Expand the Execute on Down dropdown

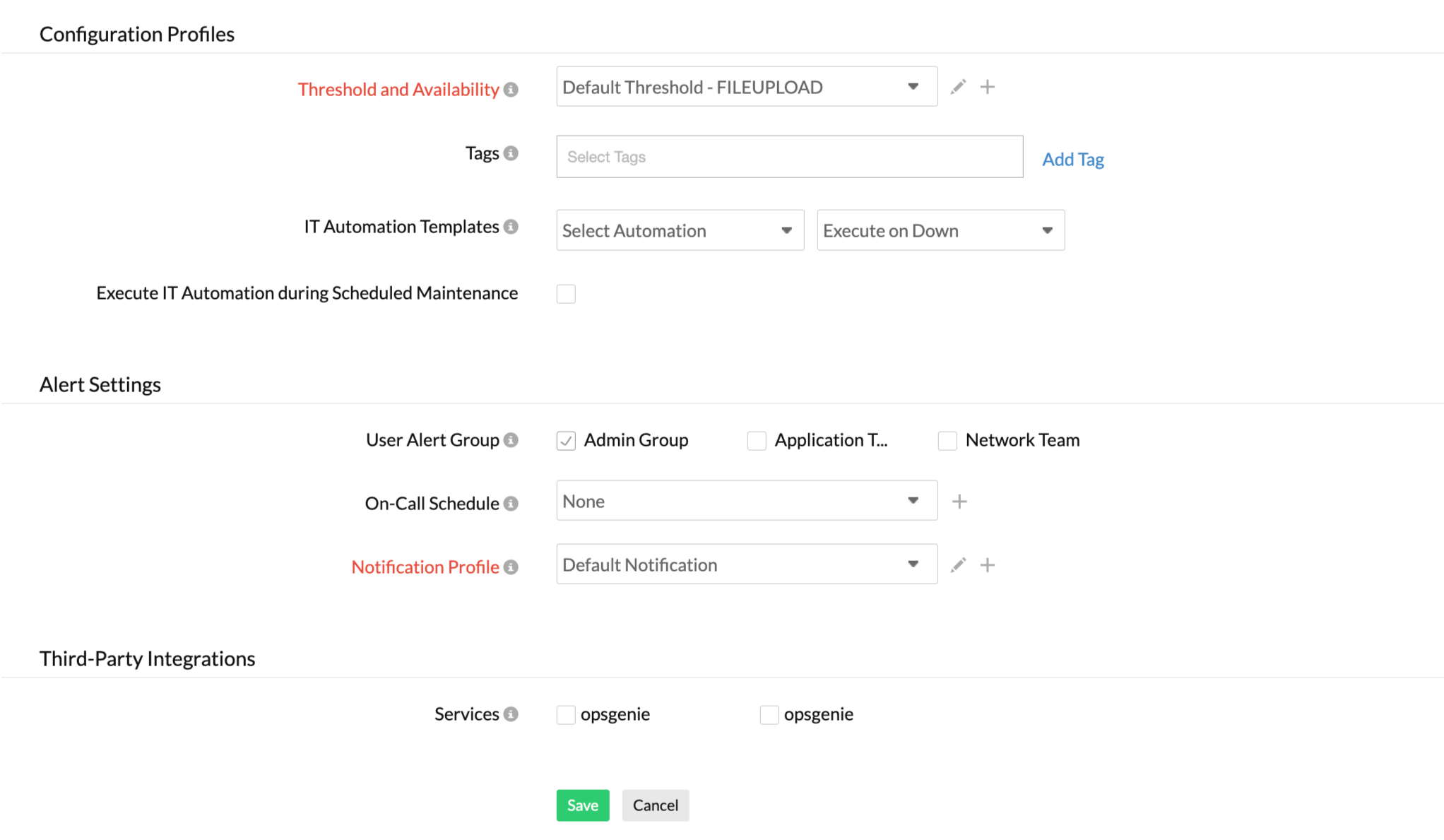click(940, 230)
